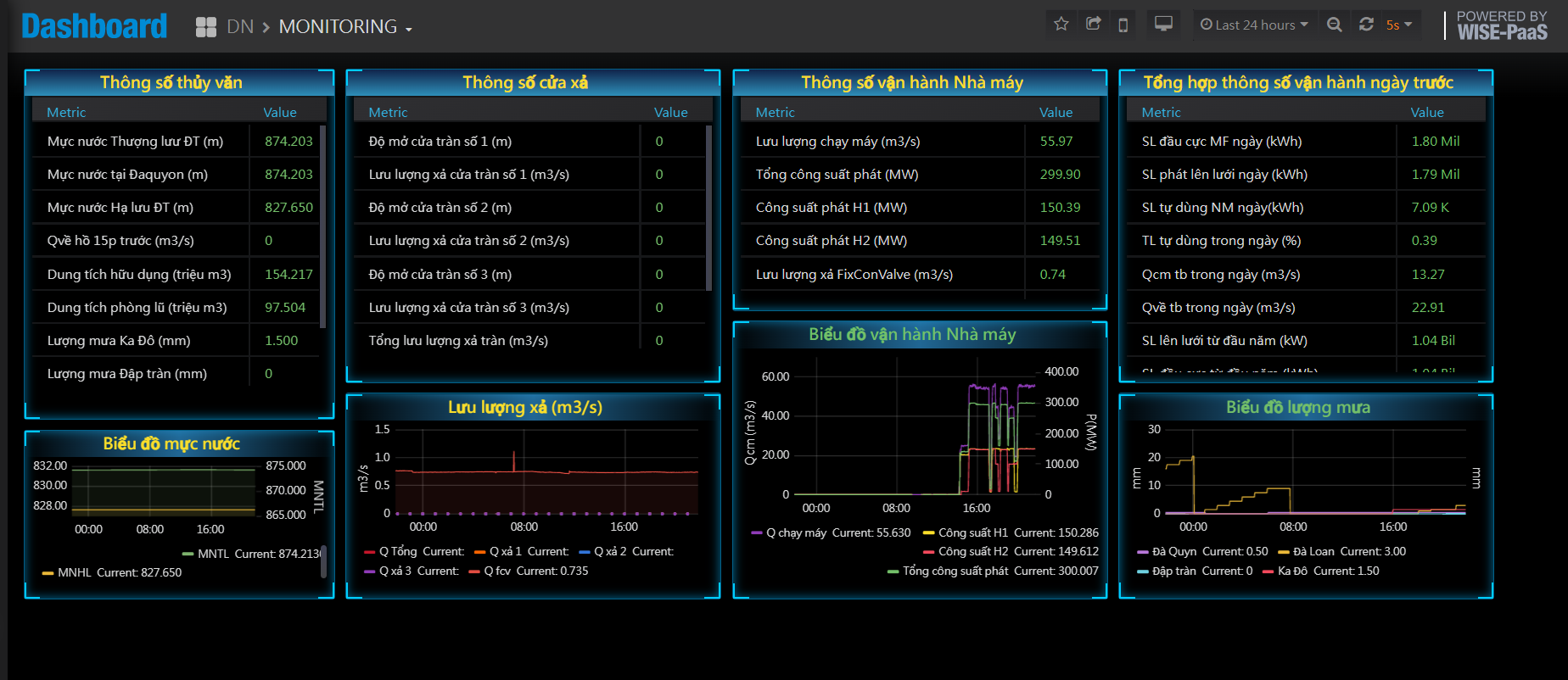Click Qvề tb trong ngày value 22.91
The image size is (1568, 680).
(1428, 307)
